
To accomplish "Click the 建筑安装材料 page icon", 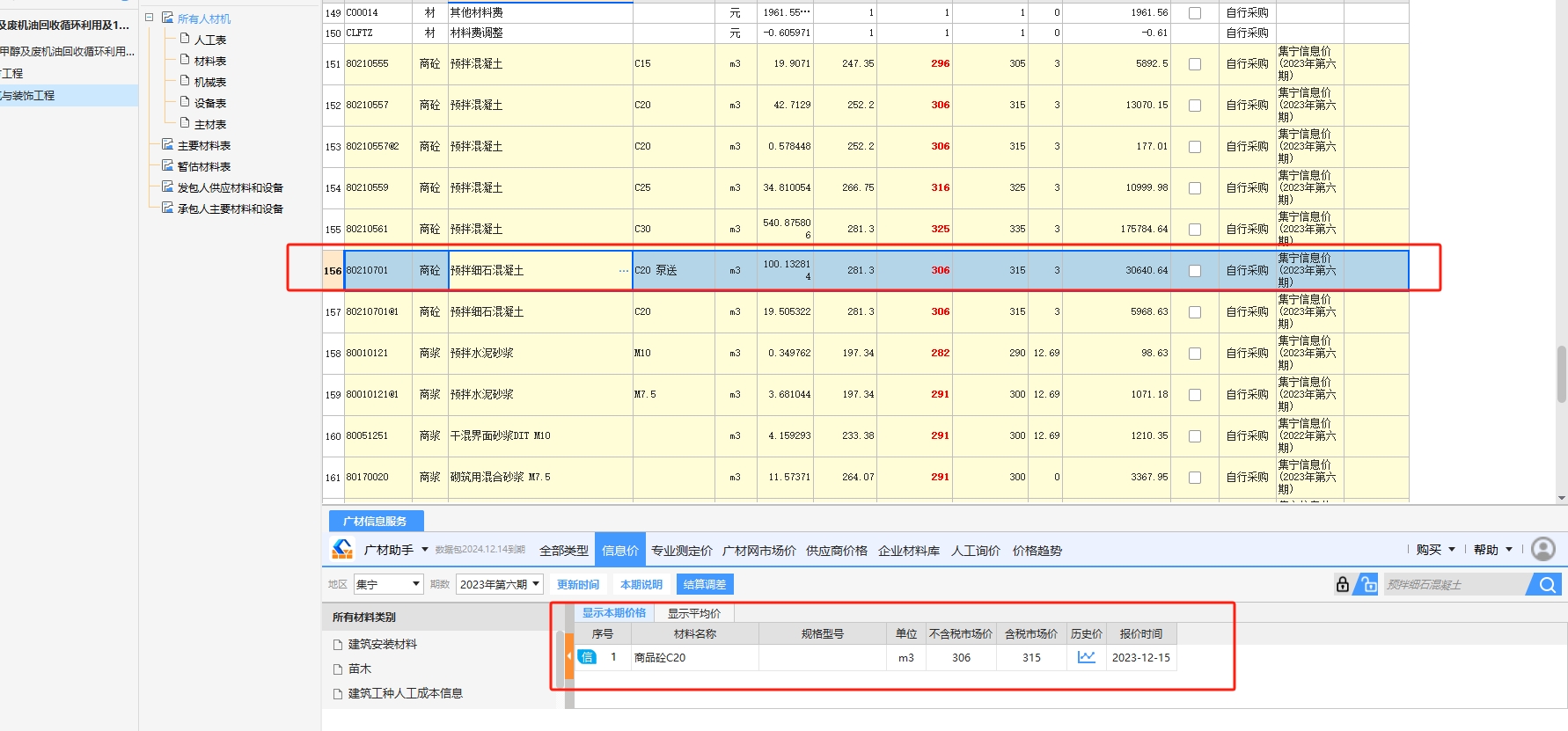I will coord(338,644).
